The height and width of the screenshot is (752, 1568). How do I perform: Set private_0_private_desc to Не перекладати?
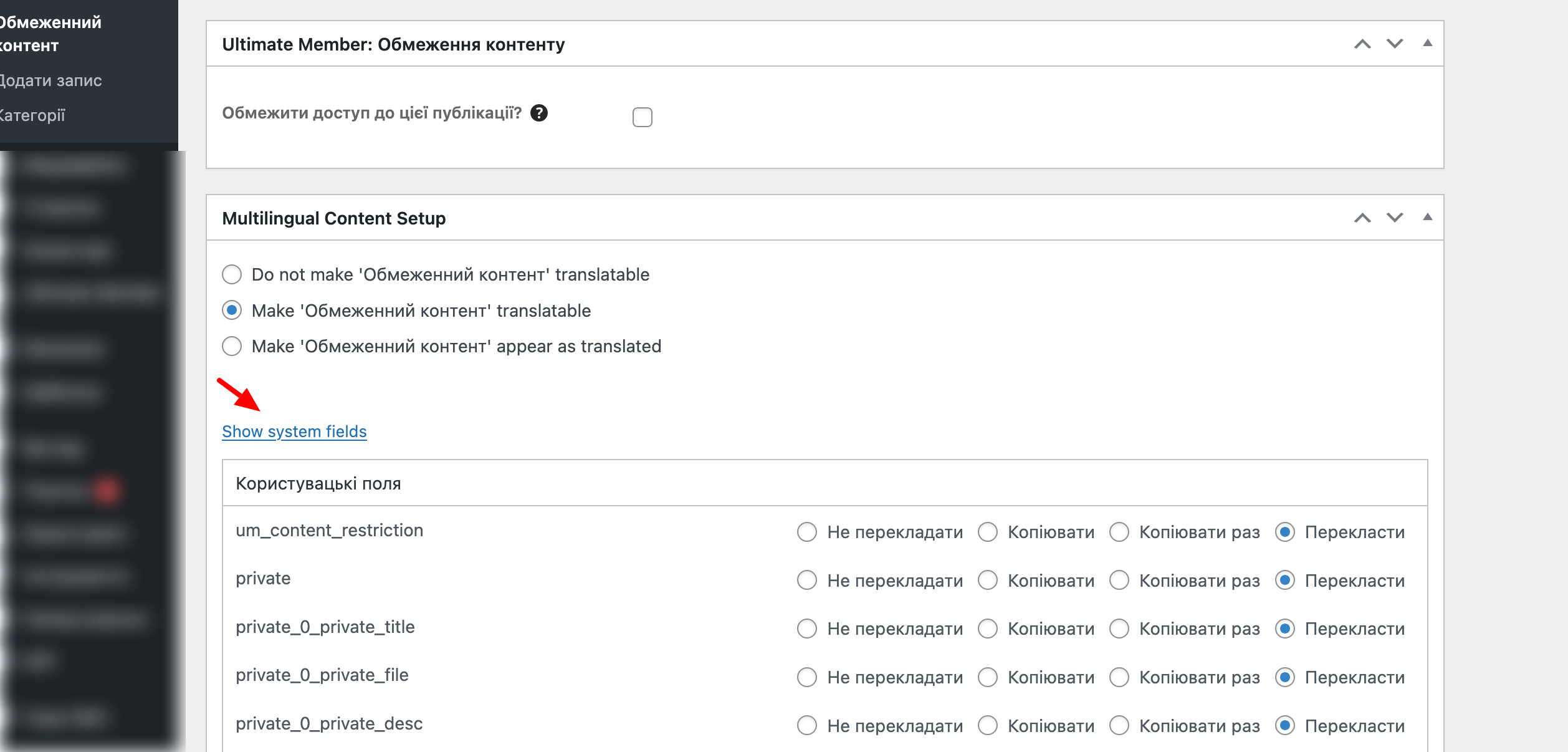click(x=807, y=726)
